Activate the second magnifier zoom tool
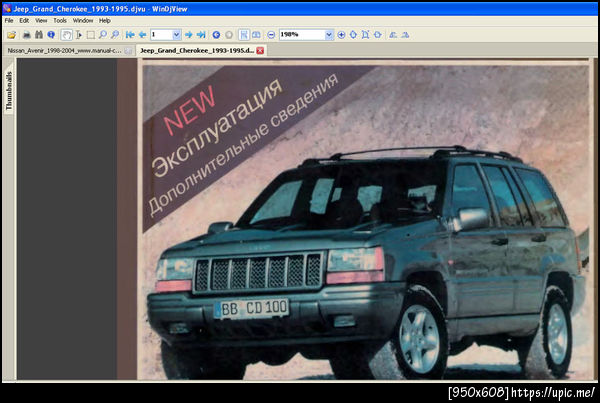 (x=115, y=35)
